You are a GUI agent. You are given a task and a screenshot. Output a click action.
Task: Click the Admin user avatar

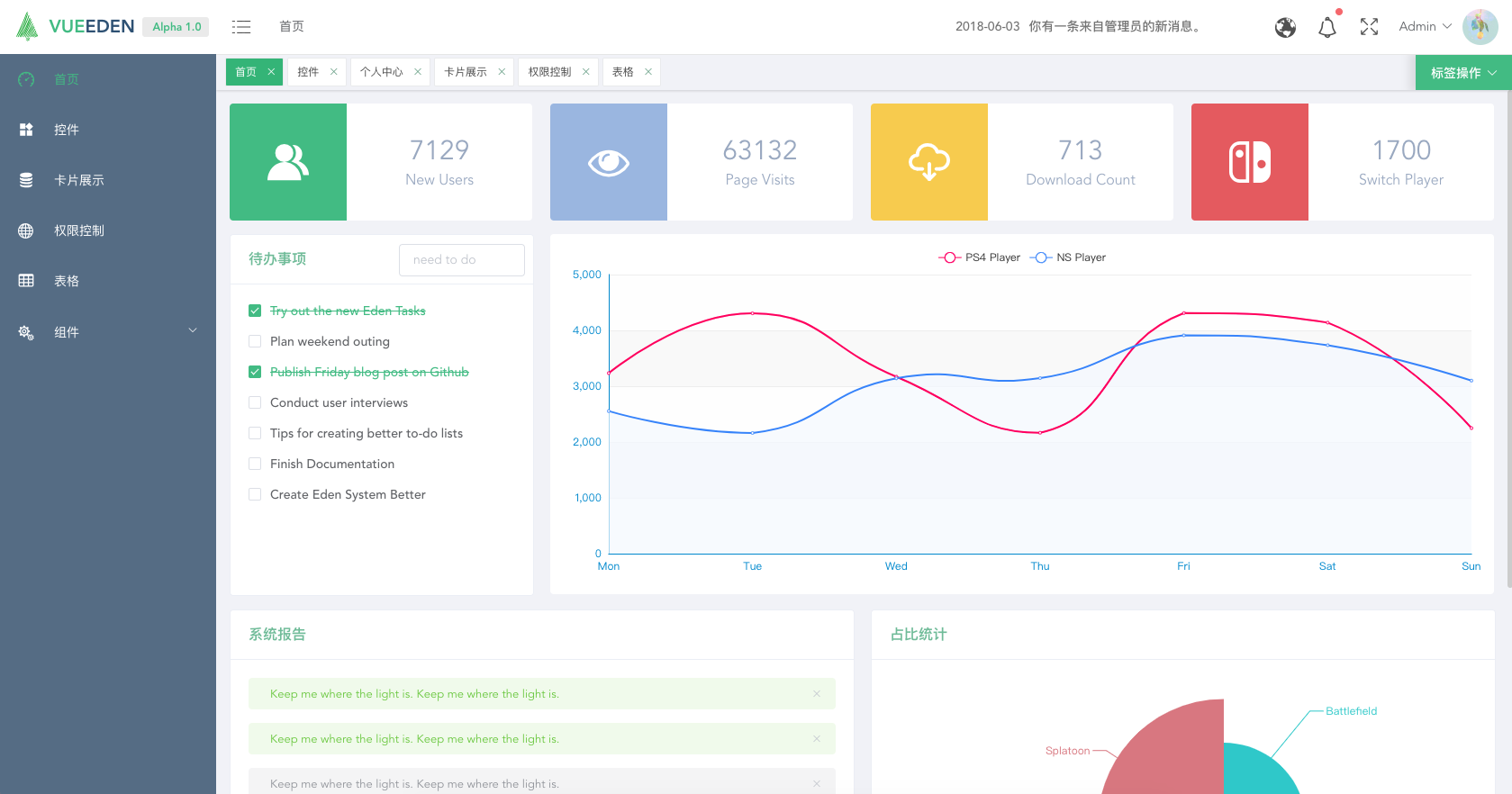(x=1480, y=27)
